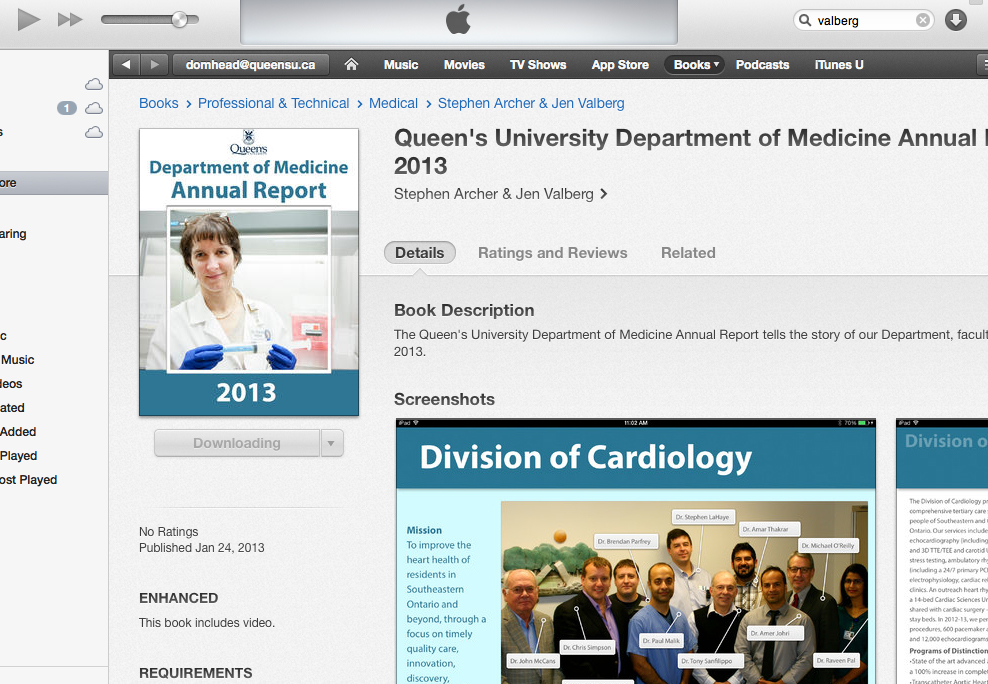The width and height of the screenshot is (988, 684).
Task: Click the Medical breadcrumb link
Action: pos(393,103)
